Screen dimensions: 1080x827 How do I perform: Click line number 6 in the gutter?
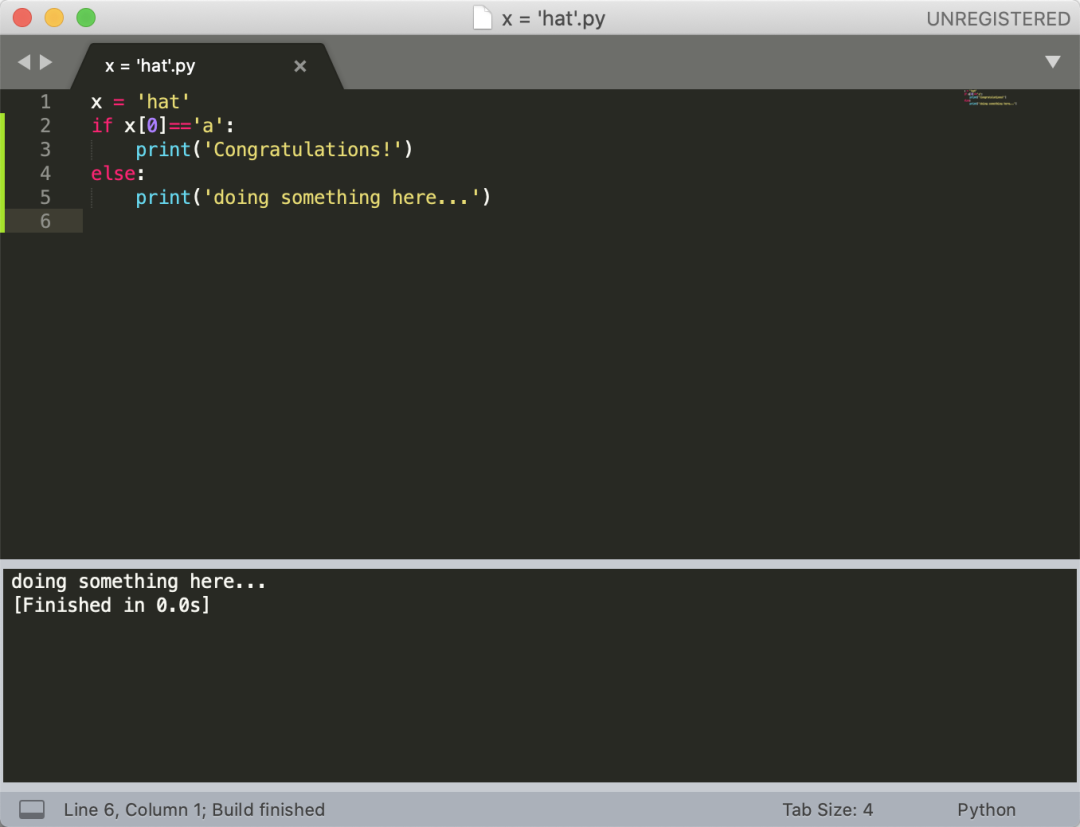coord(45,221)
